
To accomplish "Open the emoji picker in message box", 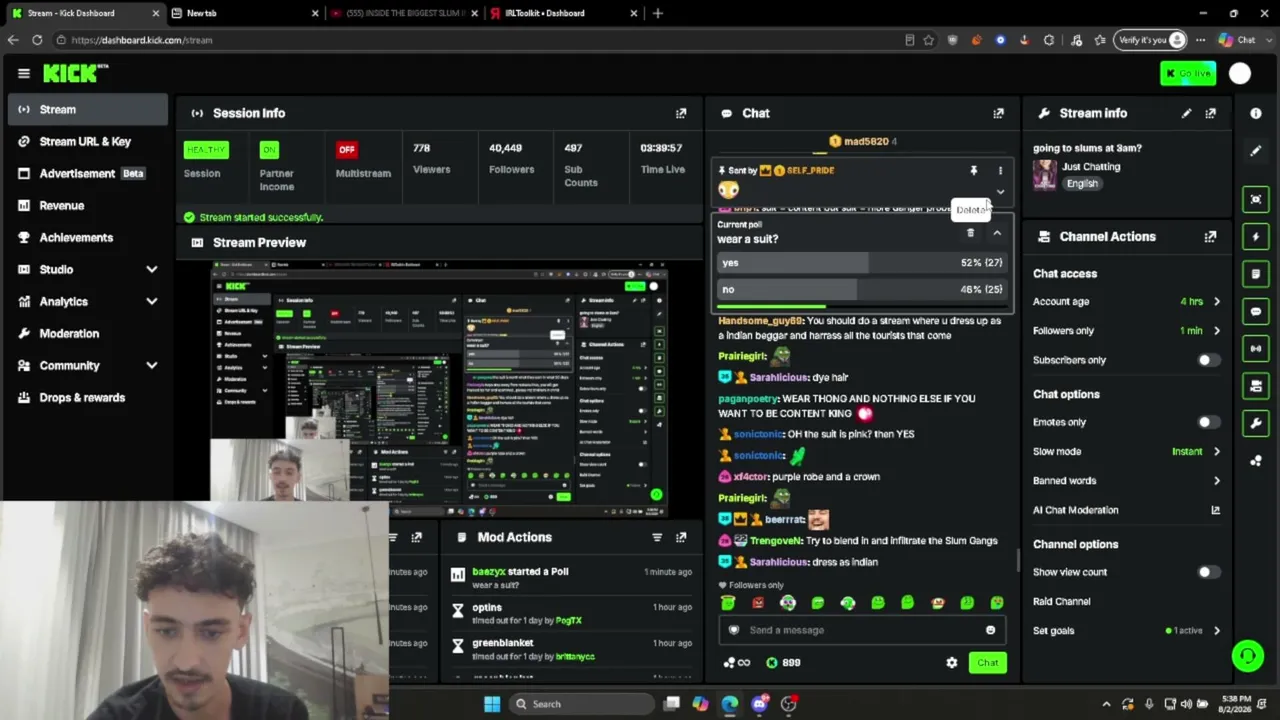I will coord(990,630).
